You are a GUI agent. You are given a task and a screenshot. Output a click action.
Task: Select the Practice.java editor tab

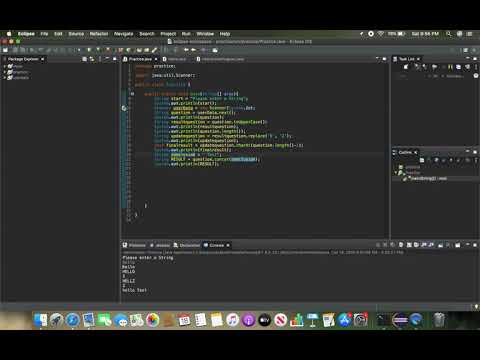click(x=140, y=59)
